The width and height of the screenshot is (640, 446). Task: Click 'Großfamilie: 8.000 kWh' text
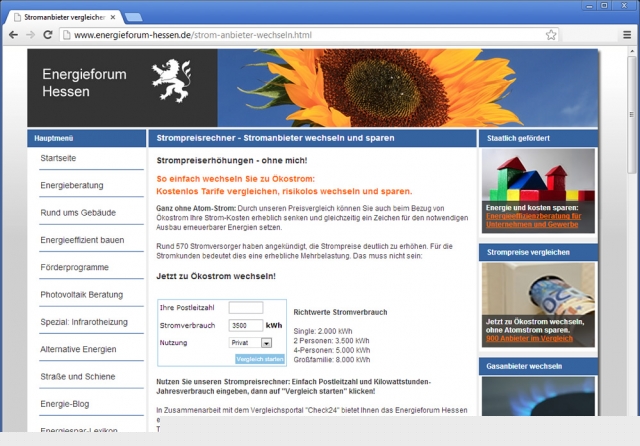pos(332,360)
